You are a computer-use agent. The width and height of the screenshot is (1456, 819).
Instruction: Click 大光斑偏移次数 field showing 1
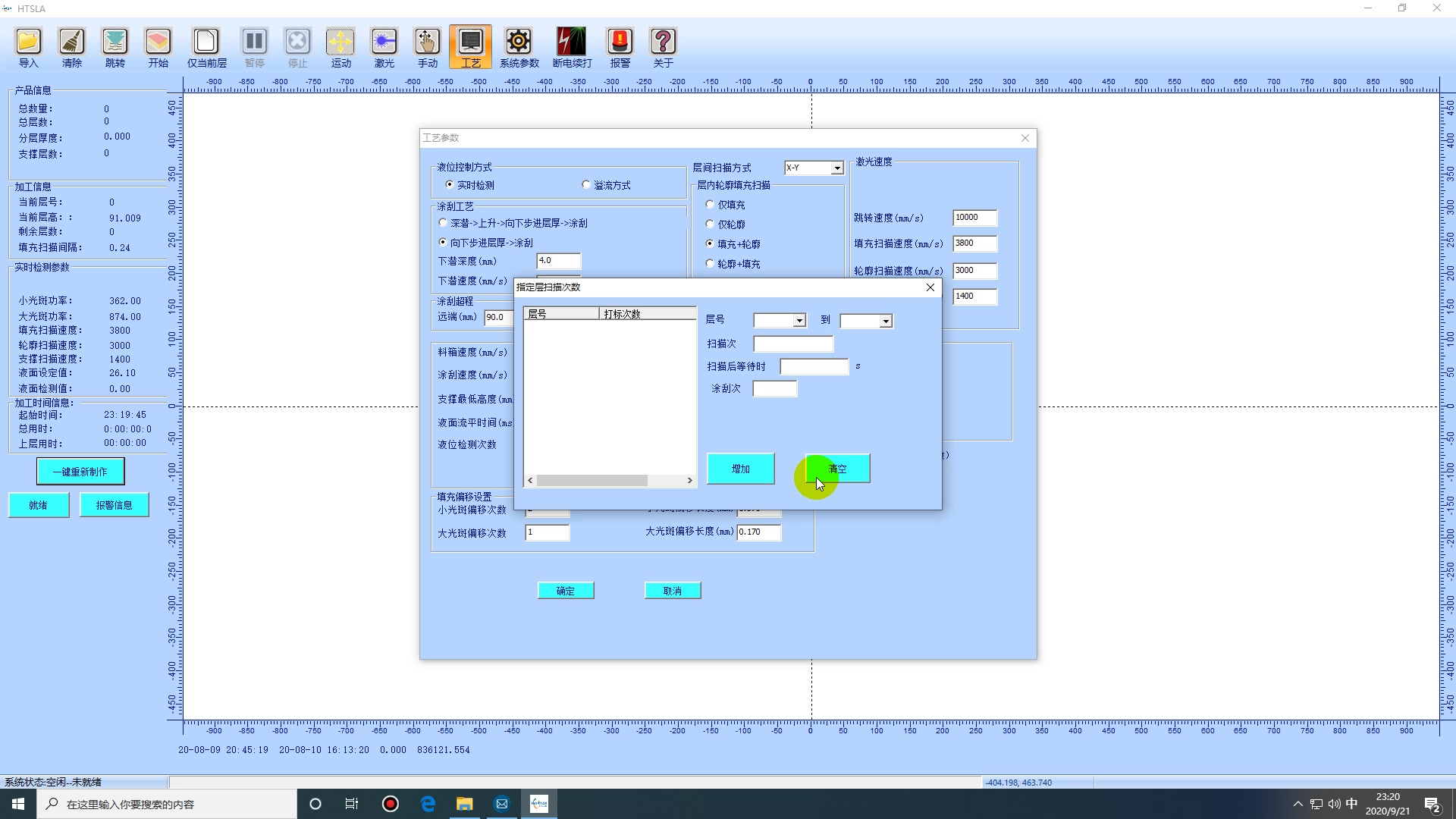click(547, 532)
